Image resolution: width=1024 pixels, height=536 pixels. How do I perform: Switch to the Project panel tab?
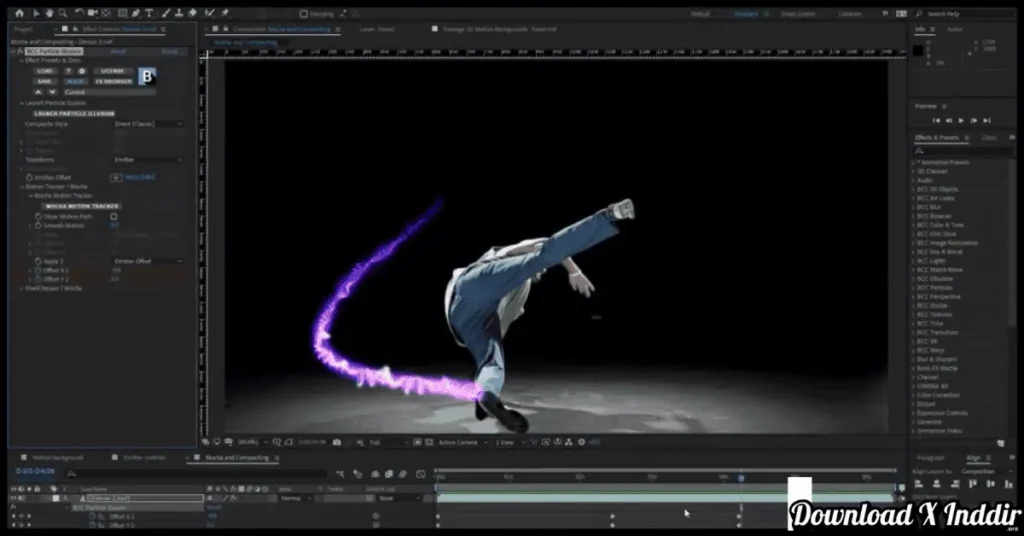click(24, 29)
